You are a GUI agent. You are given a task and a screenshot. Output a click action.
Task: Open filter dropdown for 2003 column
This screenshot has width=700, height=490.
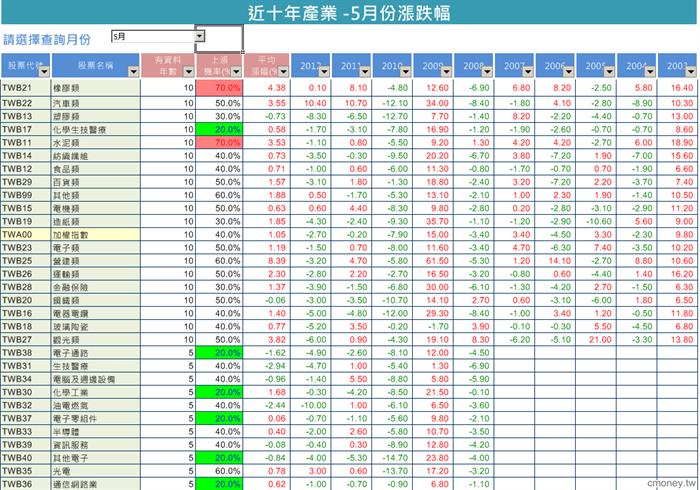[691, 72]
